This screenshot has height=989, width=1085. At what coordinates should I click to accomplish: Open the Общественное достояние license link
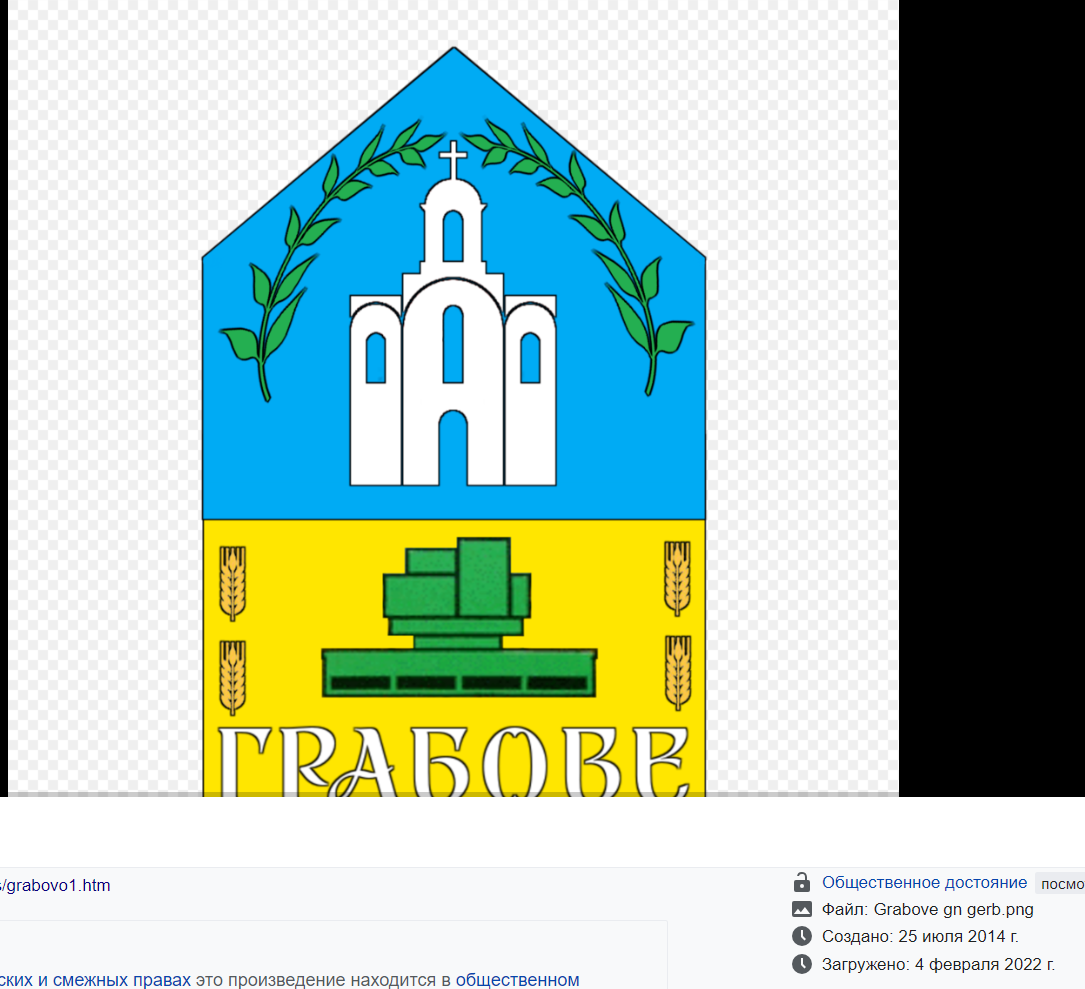pos(924,882)
